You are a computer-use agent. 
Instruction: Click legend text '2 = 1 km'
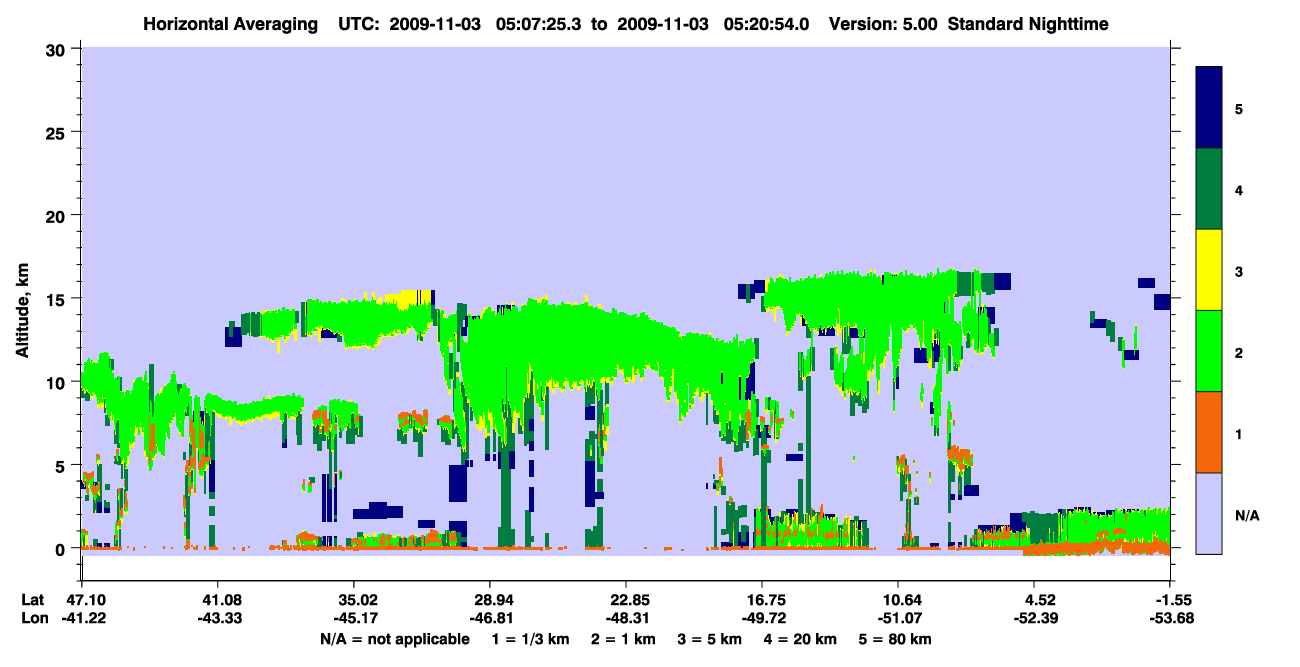point(625,639)
